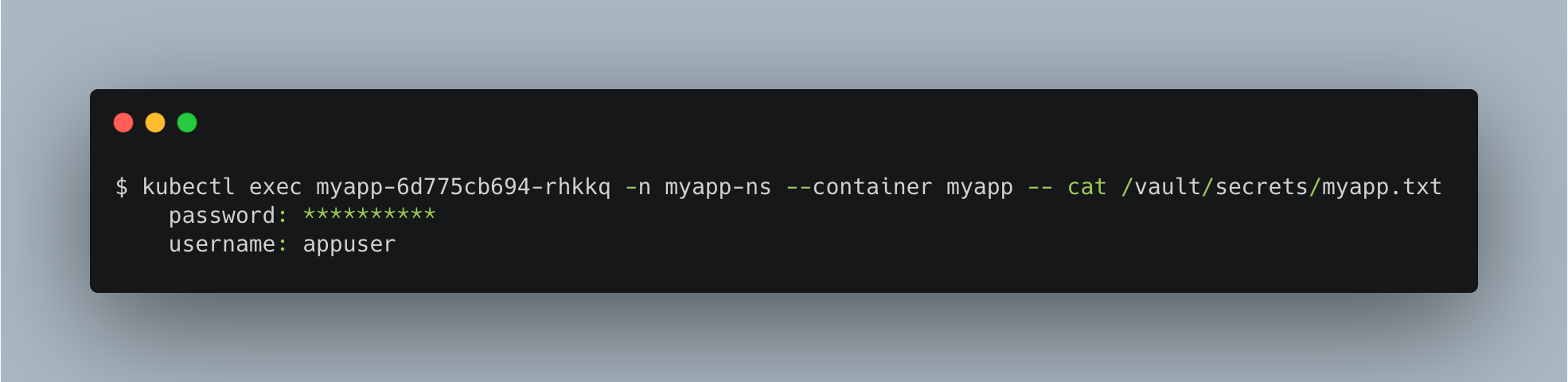1568x382 pixels.
Task: Click the myapp-ns namespace value
Action: pos(718,189)
